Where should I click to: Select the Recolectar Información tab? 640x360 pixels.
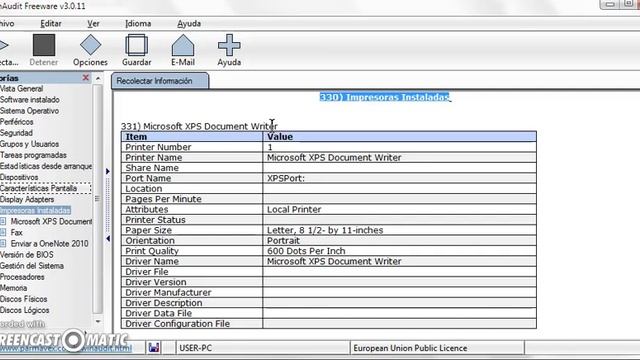(160, 81)
